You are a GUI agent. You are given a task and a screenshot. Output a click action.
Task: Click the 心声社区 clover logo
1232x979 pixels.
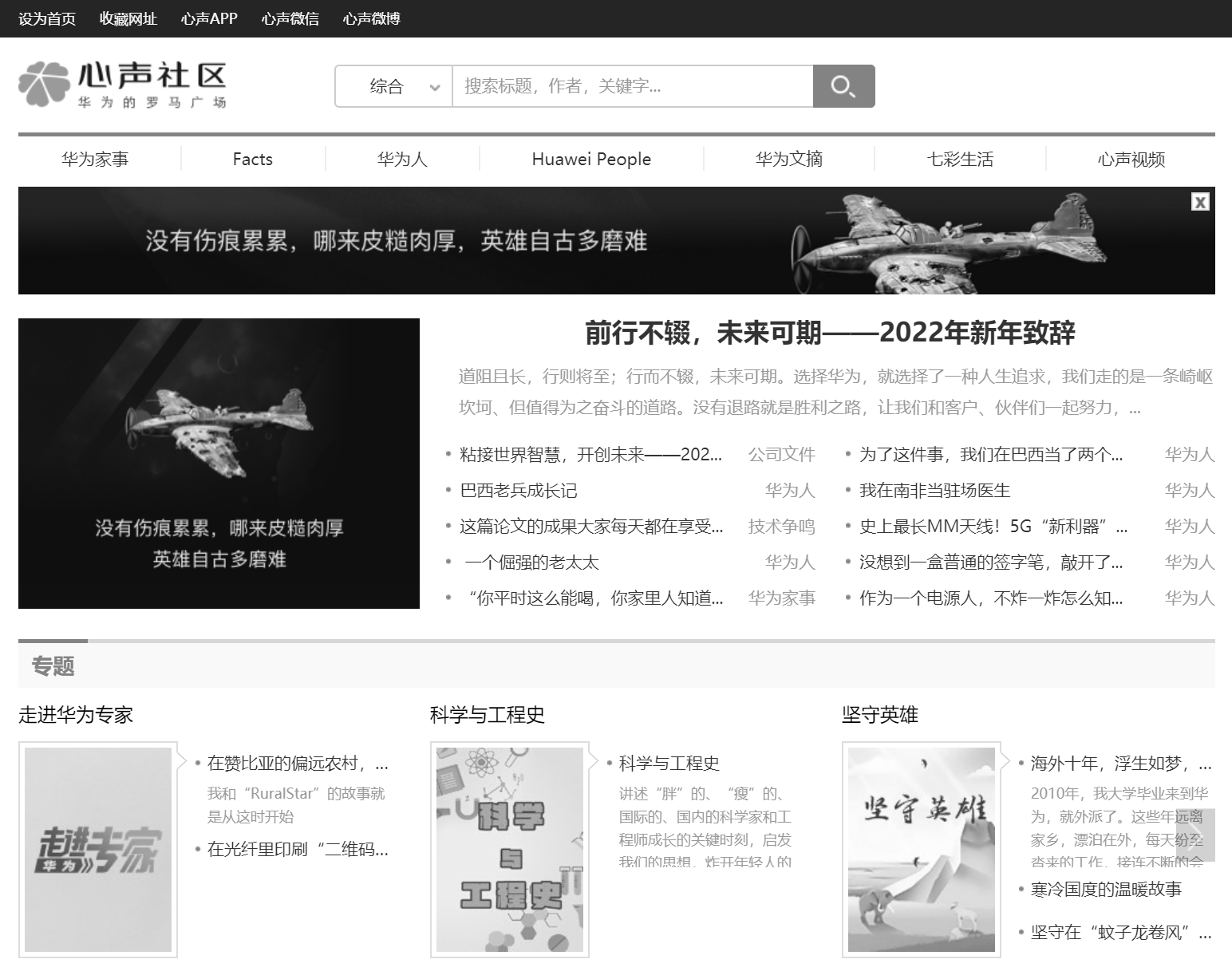click(x=122, y=85)
